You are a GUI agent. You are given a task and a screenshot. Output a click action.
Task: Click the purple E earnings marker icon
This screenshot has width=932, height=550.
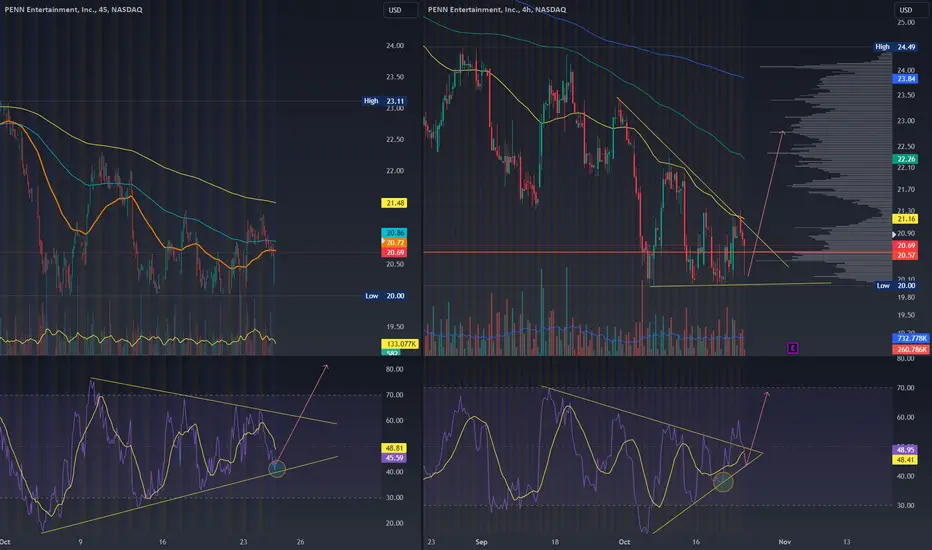click(792, 348)
